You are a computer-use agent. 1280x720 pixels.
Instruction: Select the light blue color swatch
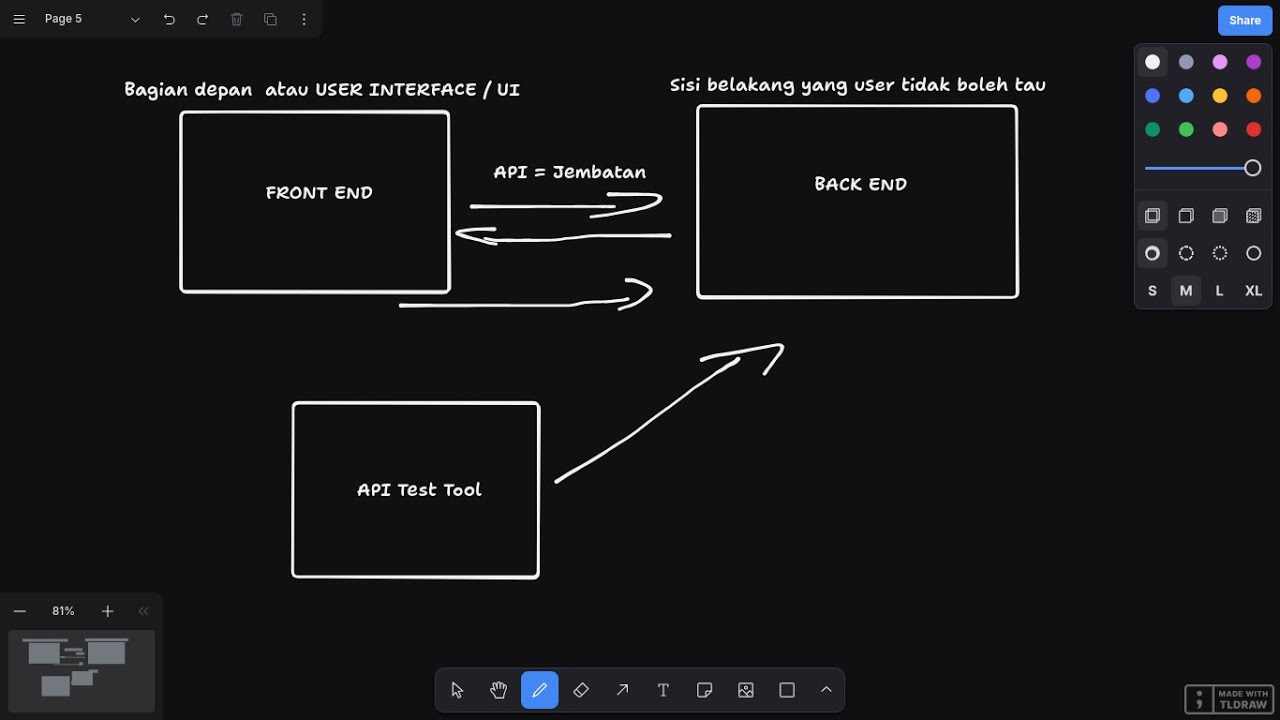pyautogui.click(x=1186, y=96)
